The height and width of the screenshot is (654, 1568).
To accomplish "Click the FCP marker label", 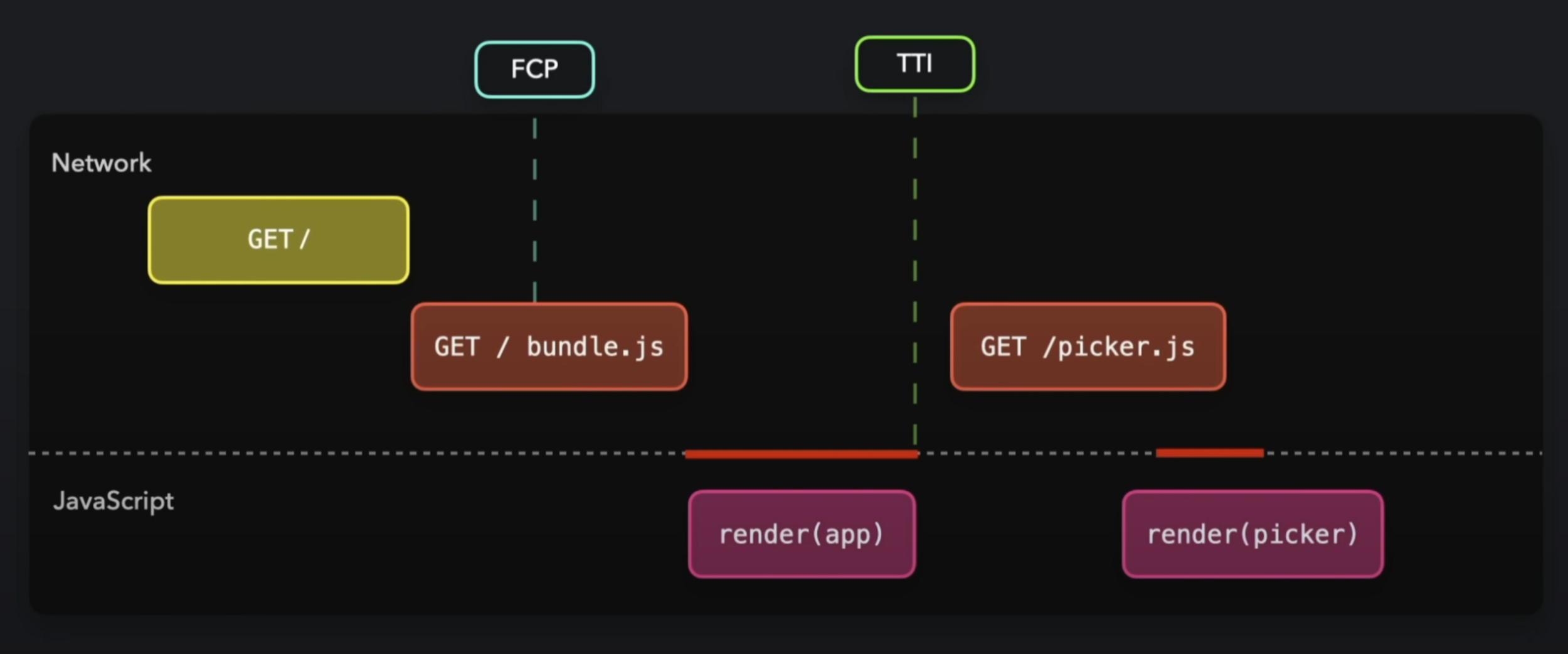I will 534,69.
